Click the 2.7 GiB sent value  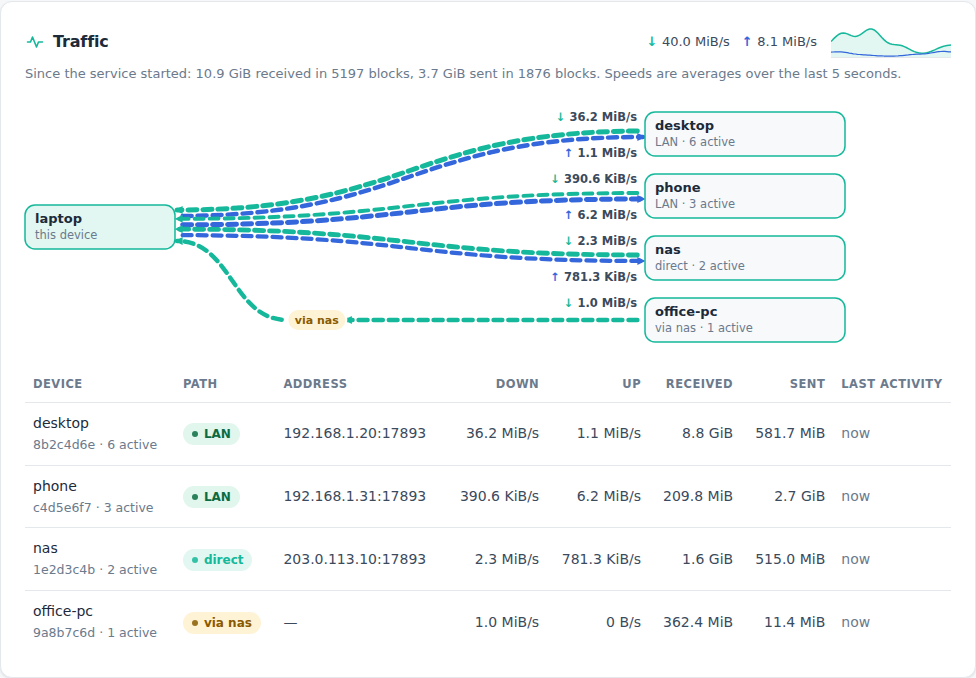click(799, 496)
